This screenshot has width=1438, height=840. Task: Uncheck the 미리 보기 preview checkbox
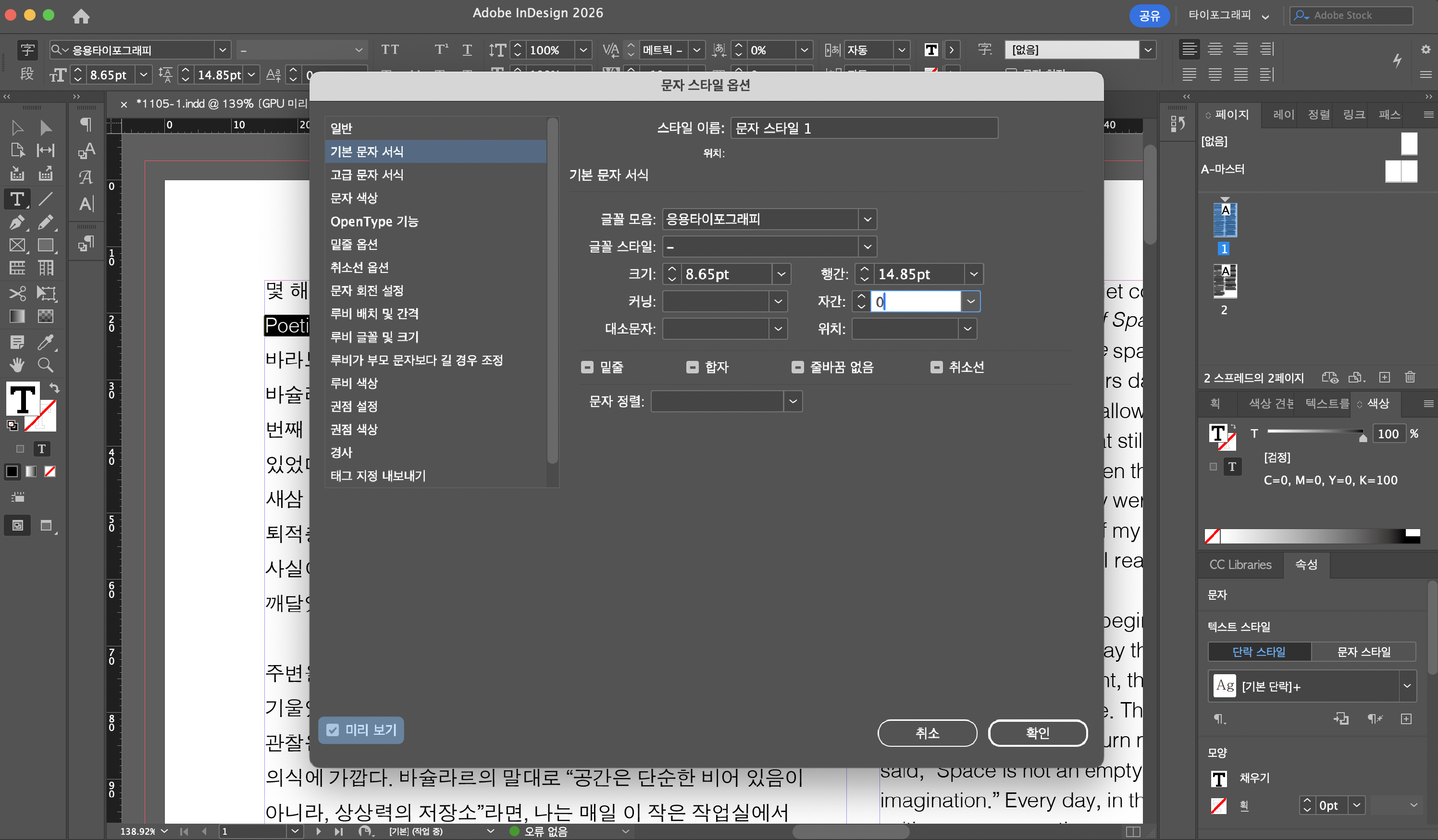[x=333, y=730]
